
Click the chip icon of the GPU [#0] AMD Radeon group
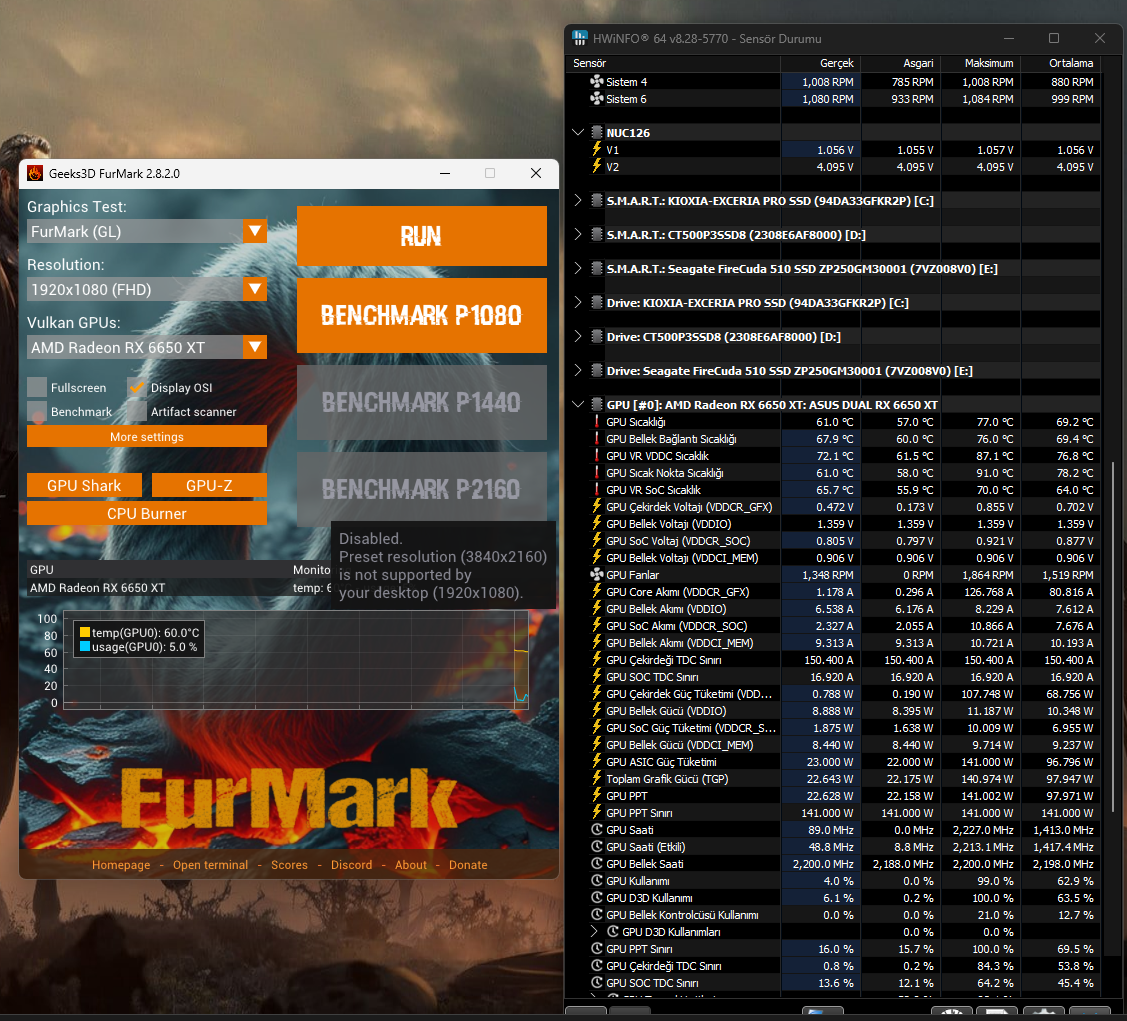pos(597,405)
